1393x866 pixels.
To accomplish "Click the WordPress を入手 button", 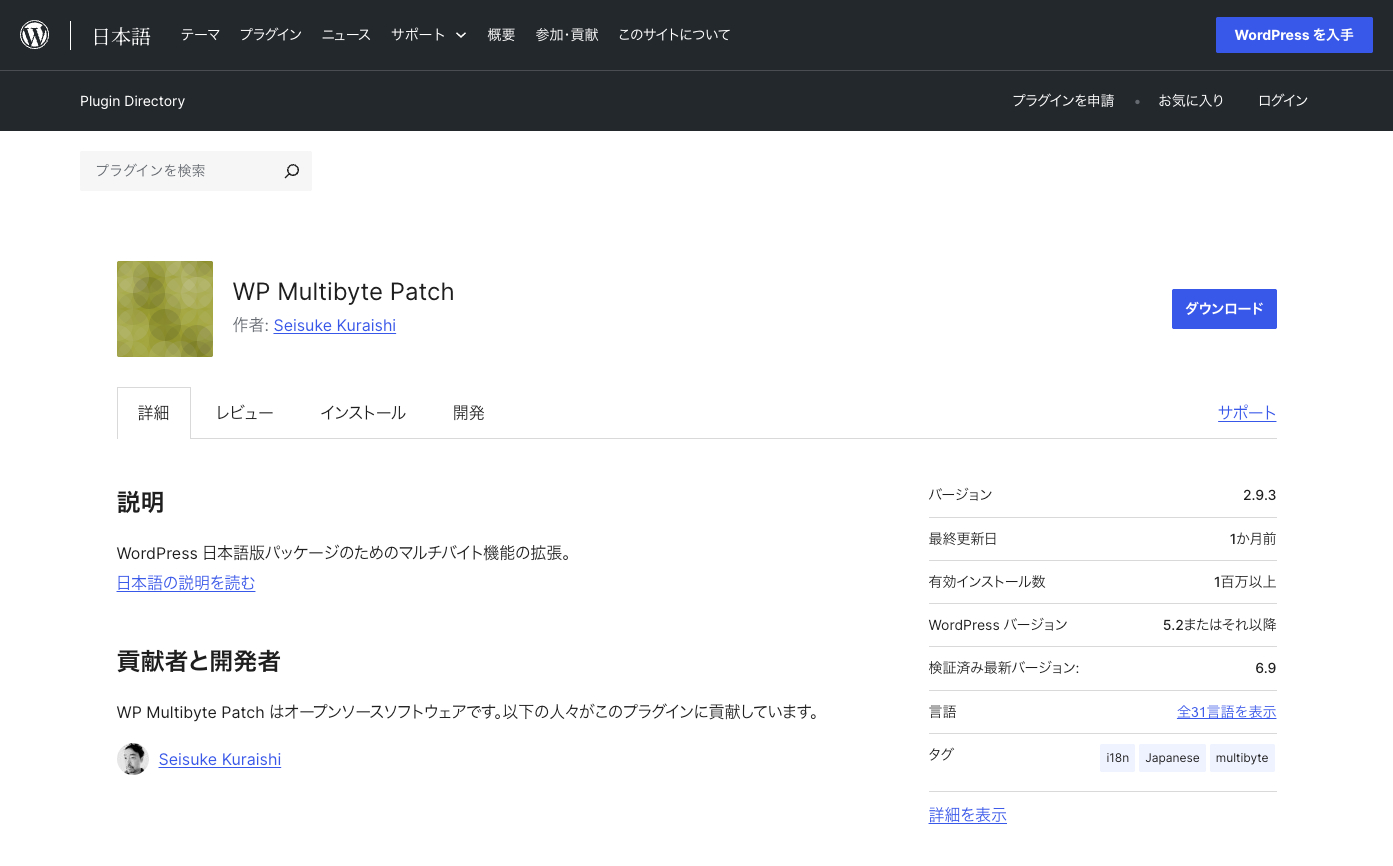I will [1293, 35].
